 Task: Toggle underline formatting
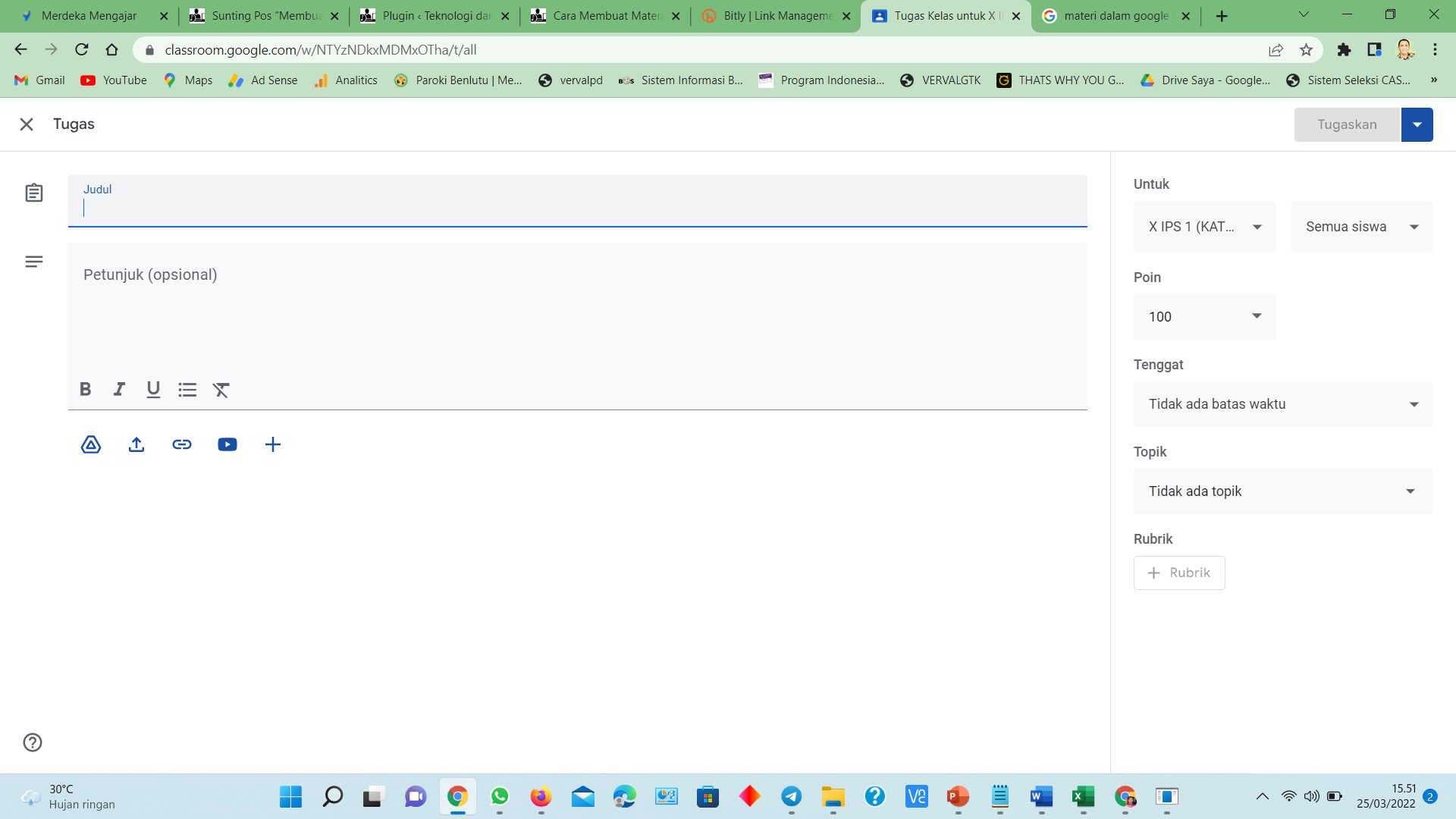(x=153, y=389)
